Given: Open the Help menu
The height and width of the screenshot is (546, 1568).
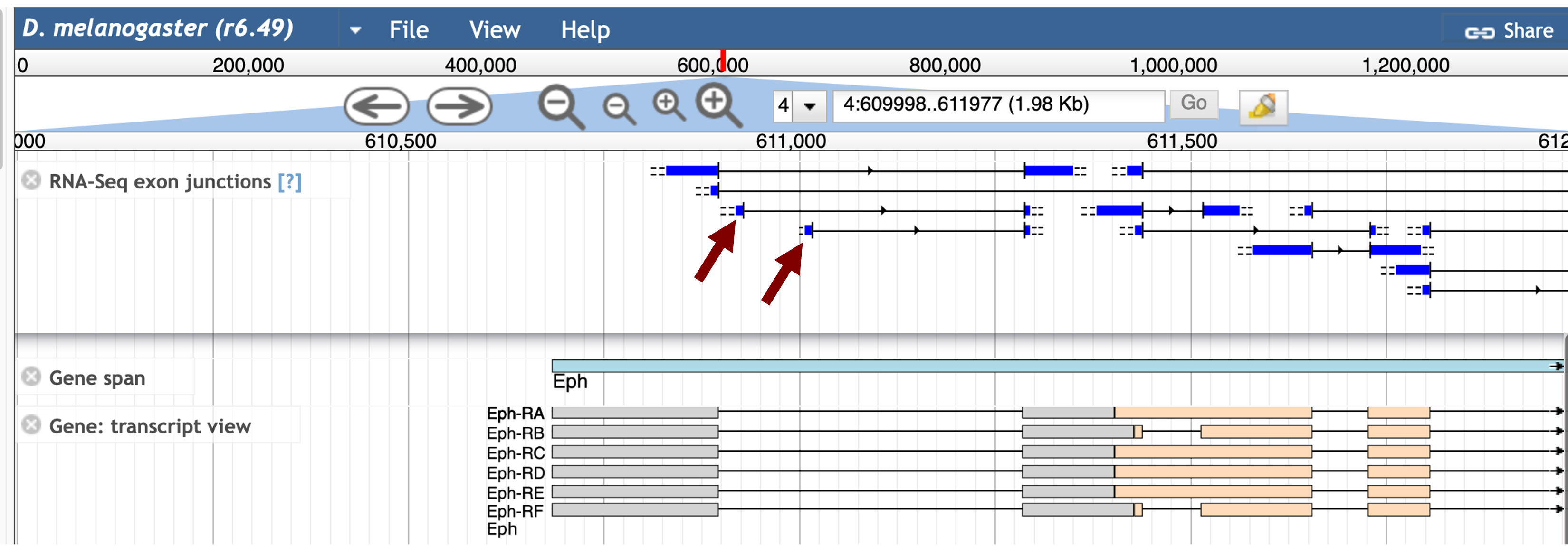Looking at the screenshot, I should tap(585, 30).
